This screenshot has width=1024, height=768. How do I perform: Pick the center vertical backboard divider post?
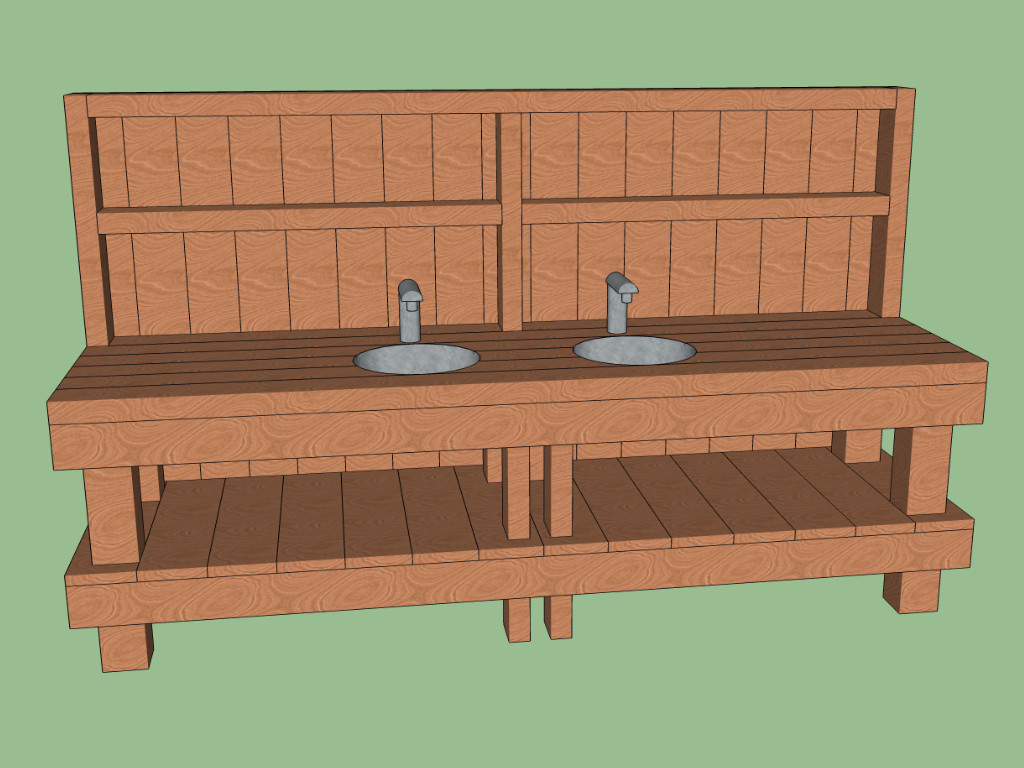click(x=511, y=221)
